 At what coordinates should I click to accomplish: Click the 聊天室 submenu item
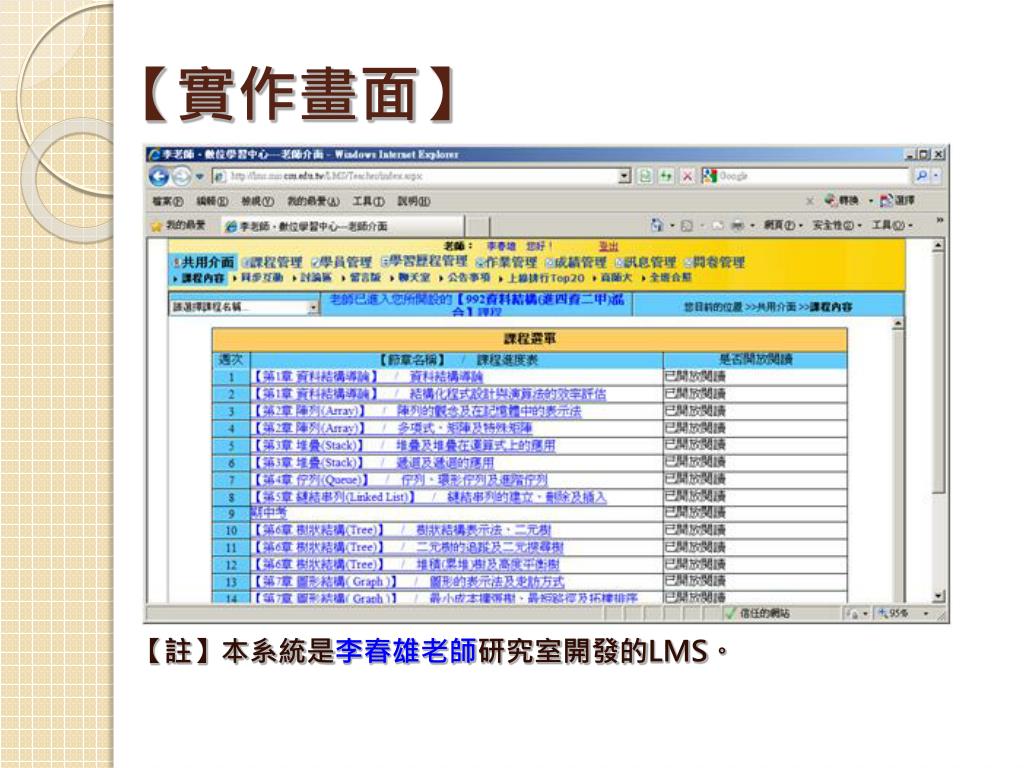tap(414, 278)
